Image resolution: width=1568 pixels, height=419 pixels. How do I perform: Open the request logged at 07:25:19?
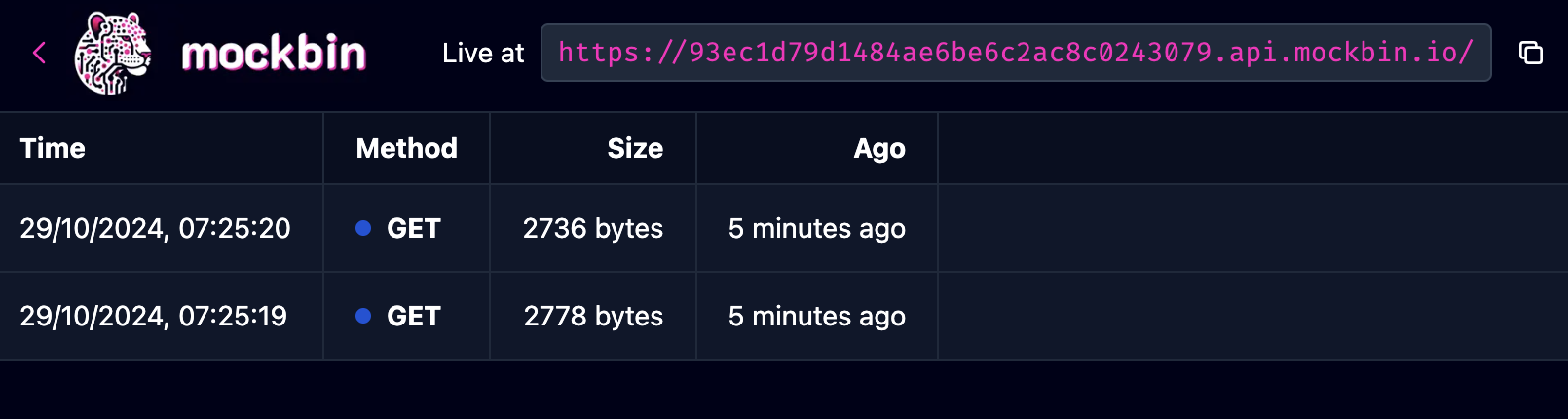point(784,316)
